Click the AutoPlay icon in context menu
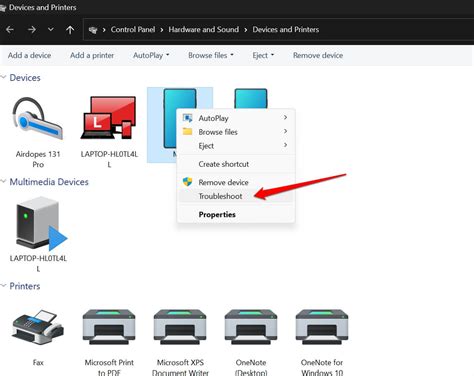 tap(188, 118)
